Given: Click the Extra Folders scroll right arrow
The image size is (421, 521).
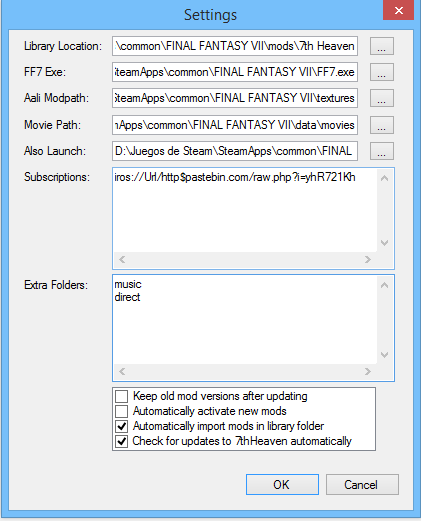Looking at the screenshot, I should (368, 371).
